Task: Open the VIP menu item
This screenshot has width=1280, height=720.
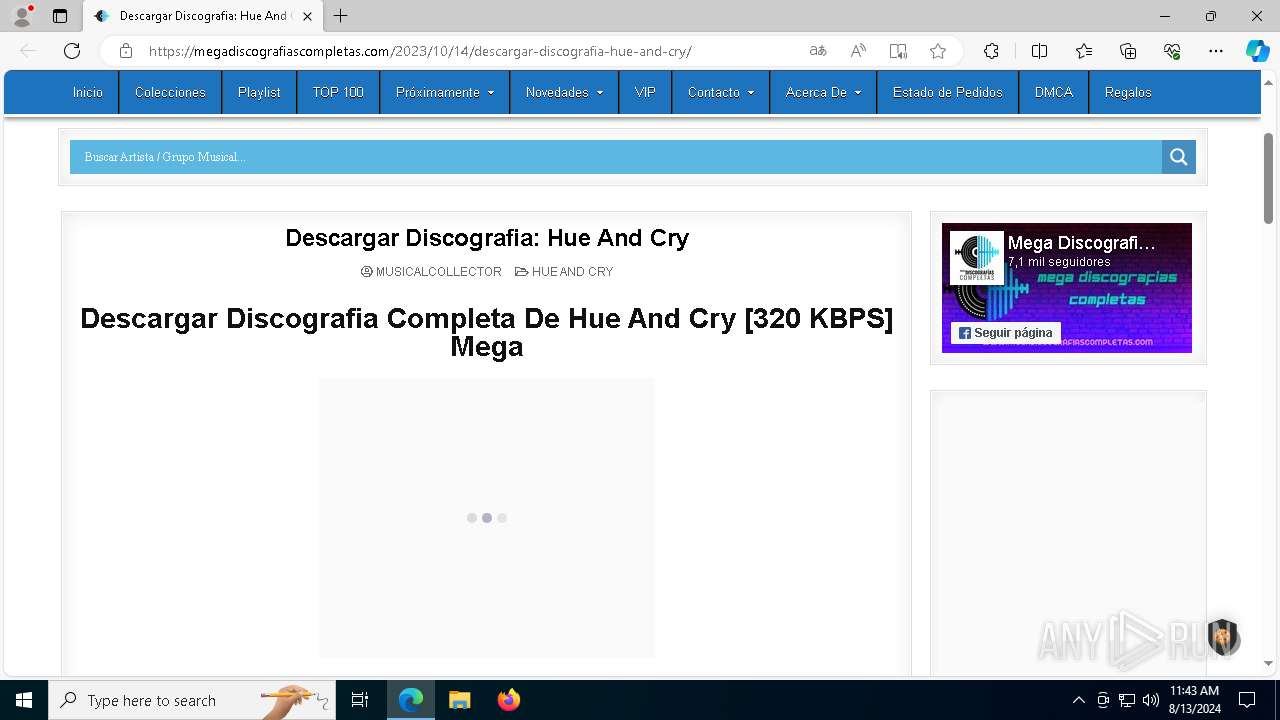Action: [645, 92]
